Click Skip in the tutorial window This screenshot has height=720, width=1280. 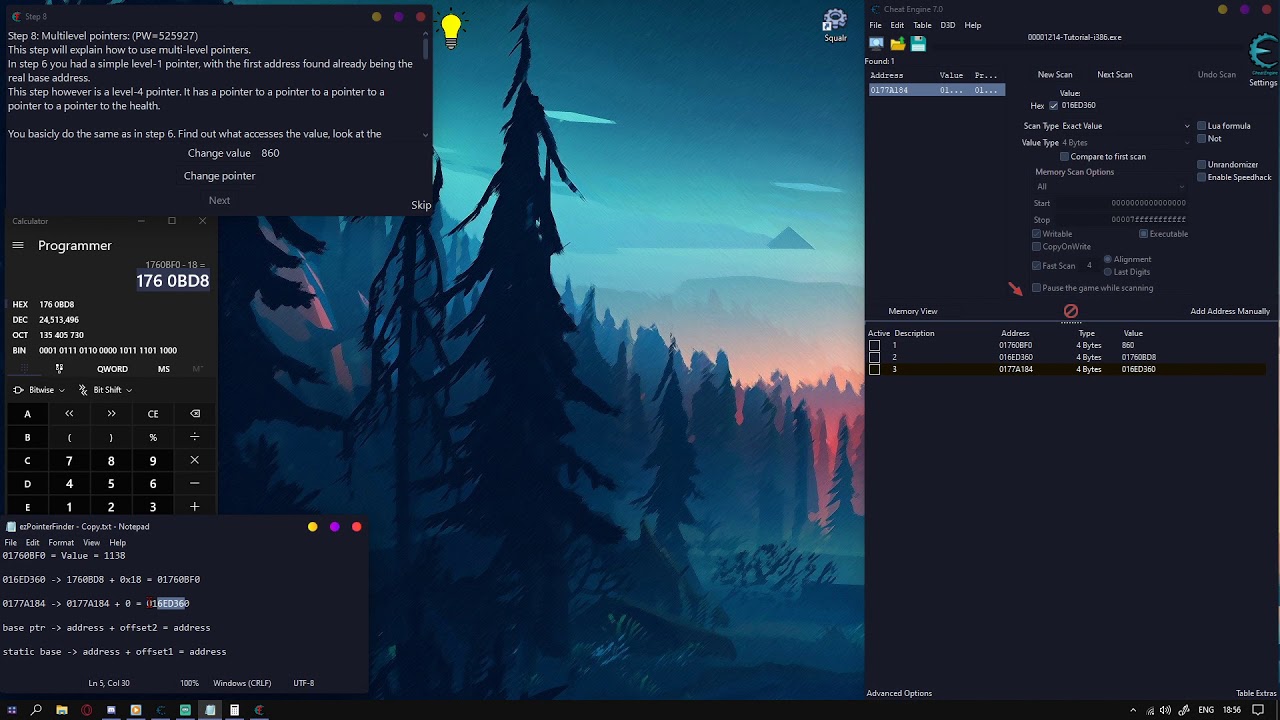(421, 205)
